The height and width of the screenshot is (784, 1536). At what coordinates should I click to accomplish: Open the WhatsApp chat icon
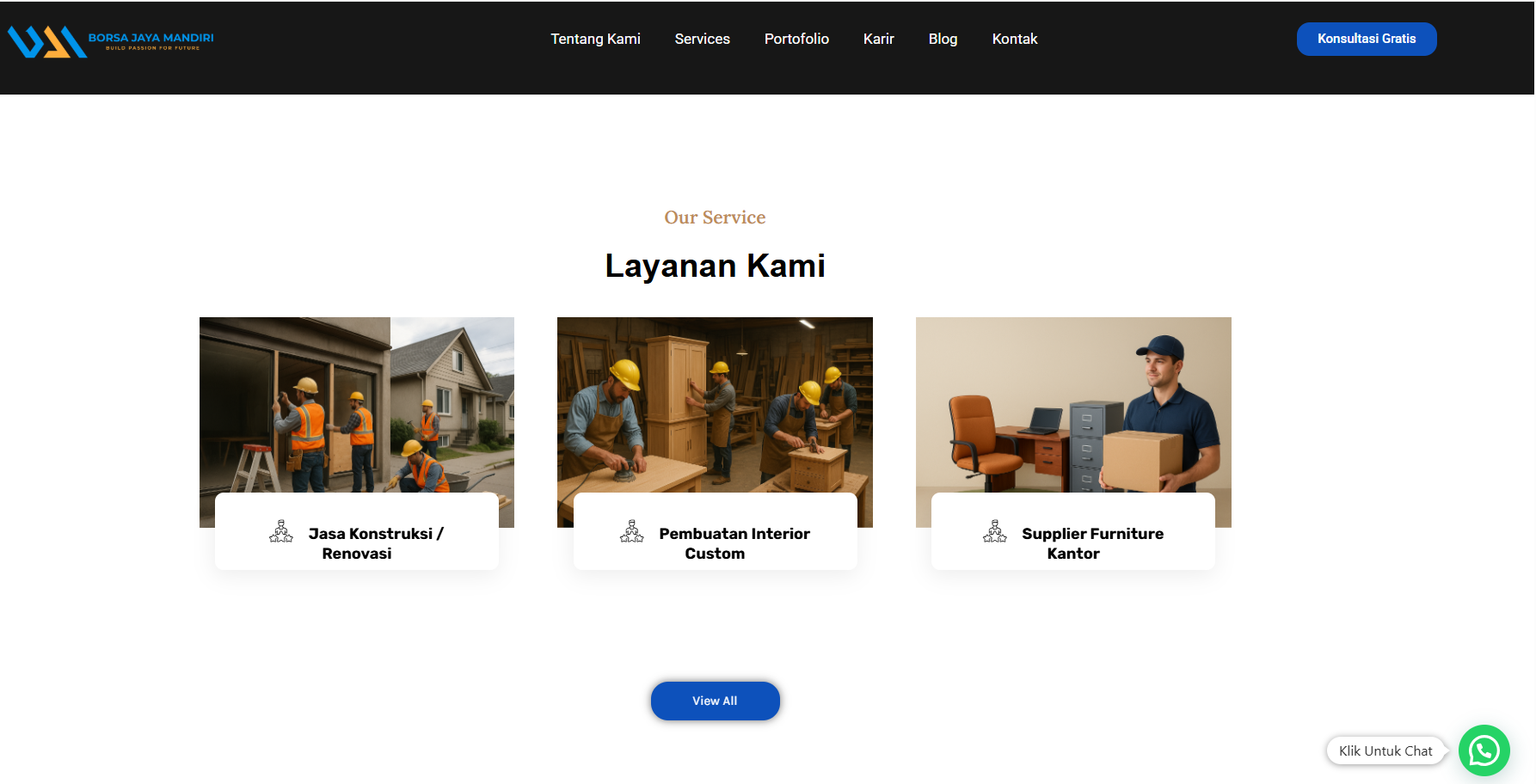[1484, 750]
